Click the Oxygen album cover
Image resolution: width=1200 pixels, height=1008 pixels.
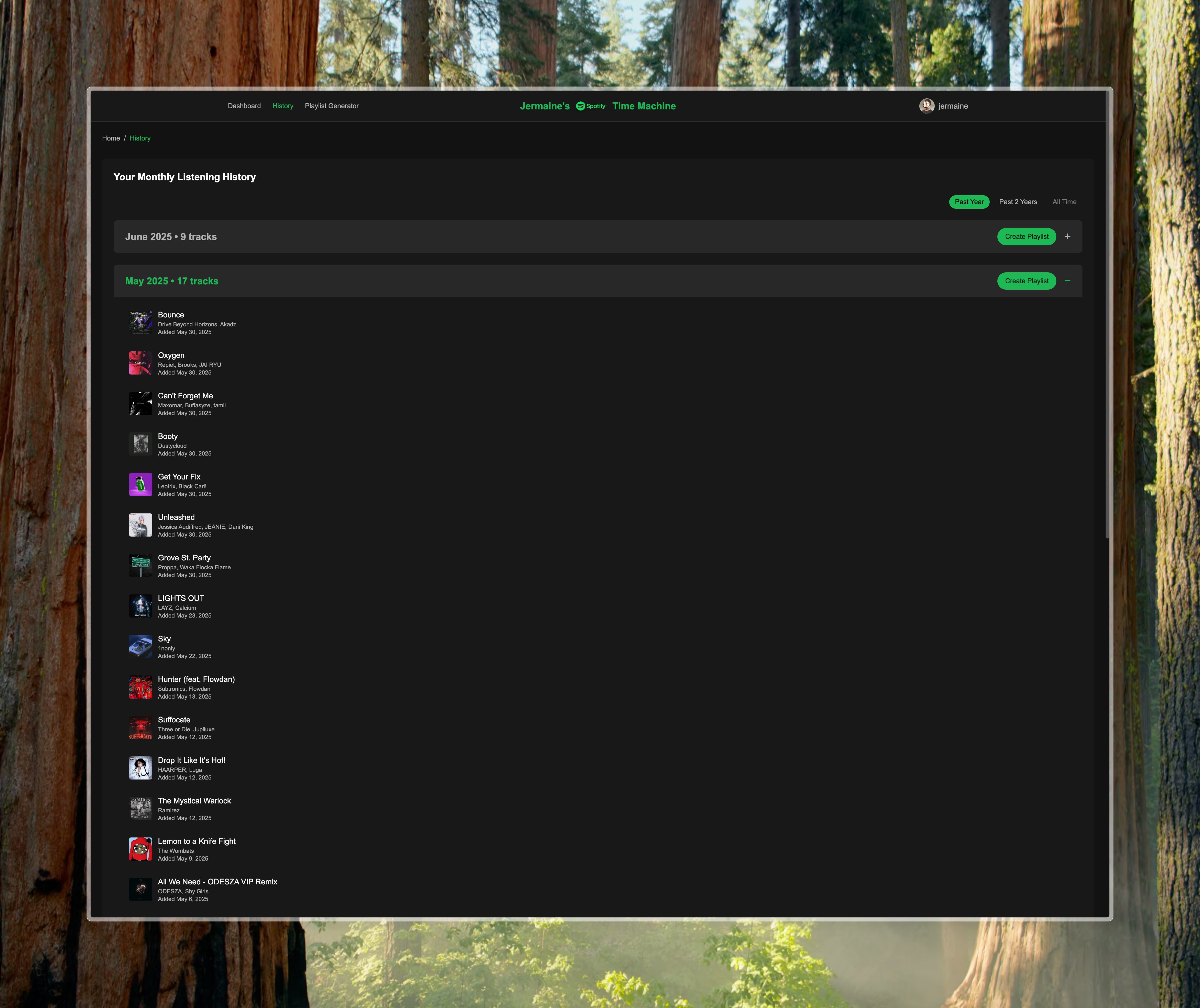coord(141,363)
